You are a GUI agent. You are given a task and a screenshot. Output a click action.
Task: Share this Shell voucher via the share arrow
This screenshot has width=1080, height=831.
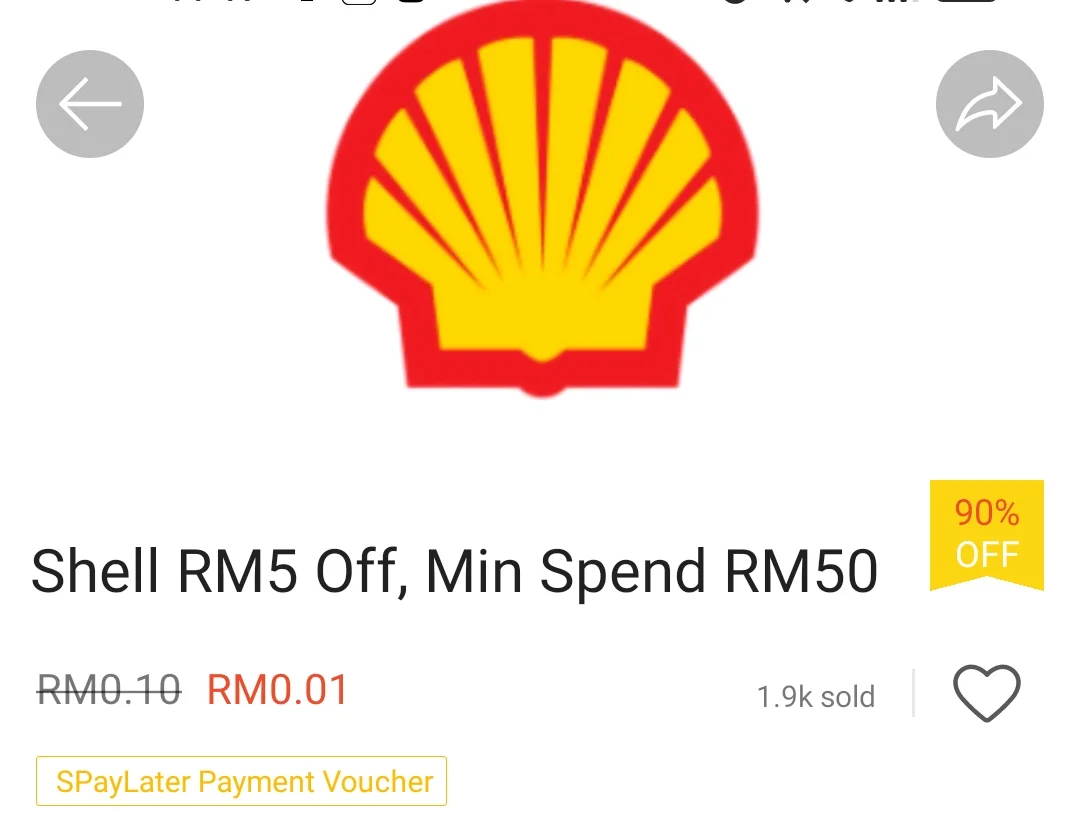pos(989,104)
